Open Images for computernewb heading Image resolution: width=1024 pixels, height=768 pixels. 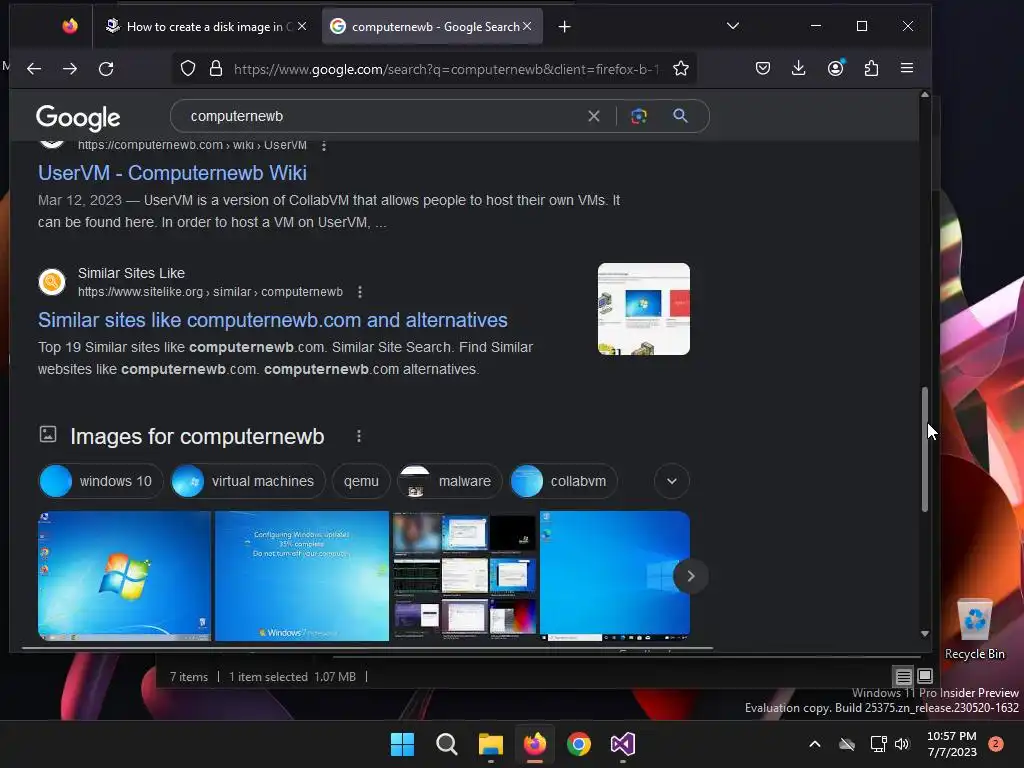(x=197, y=436)
